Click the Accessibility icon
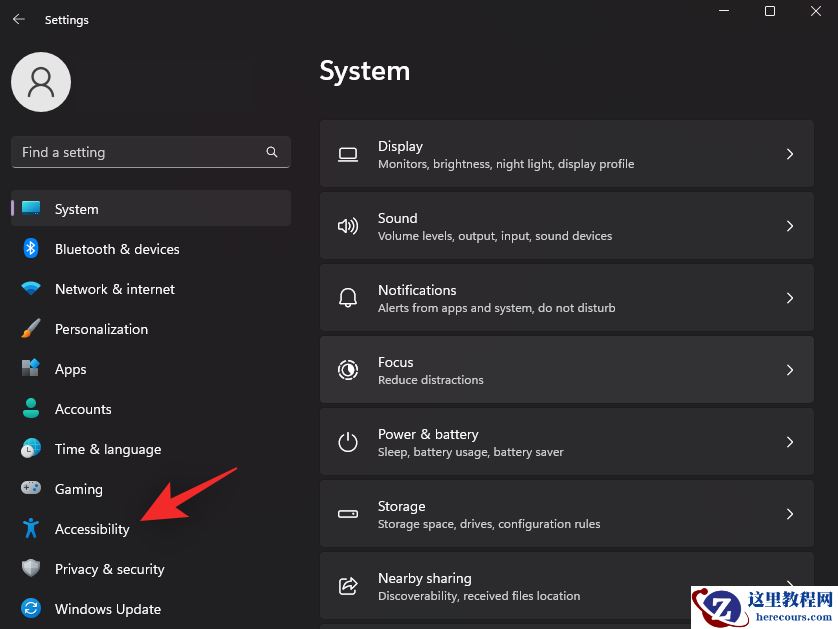This screenshot has width=838, height=629. click(x=31, y=529)
